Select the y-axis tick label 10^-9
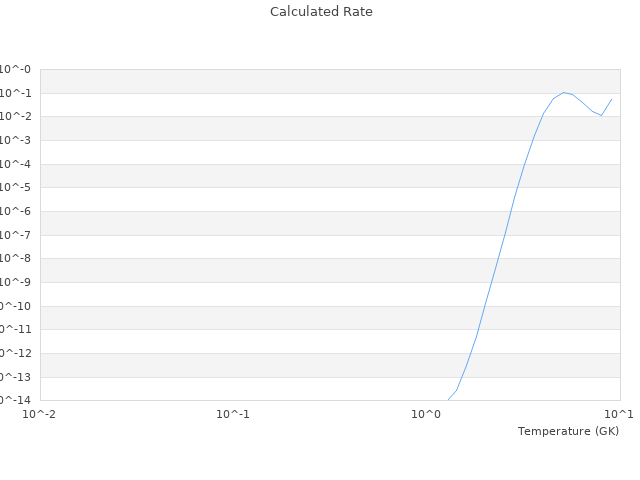Viewport: 640px width, 480px height. pos(16,282)
